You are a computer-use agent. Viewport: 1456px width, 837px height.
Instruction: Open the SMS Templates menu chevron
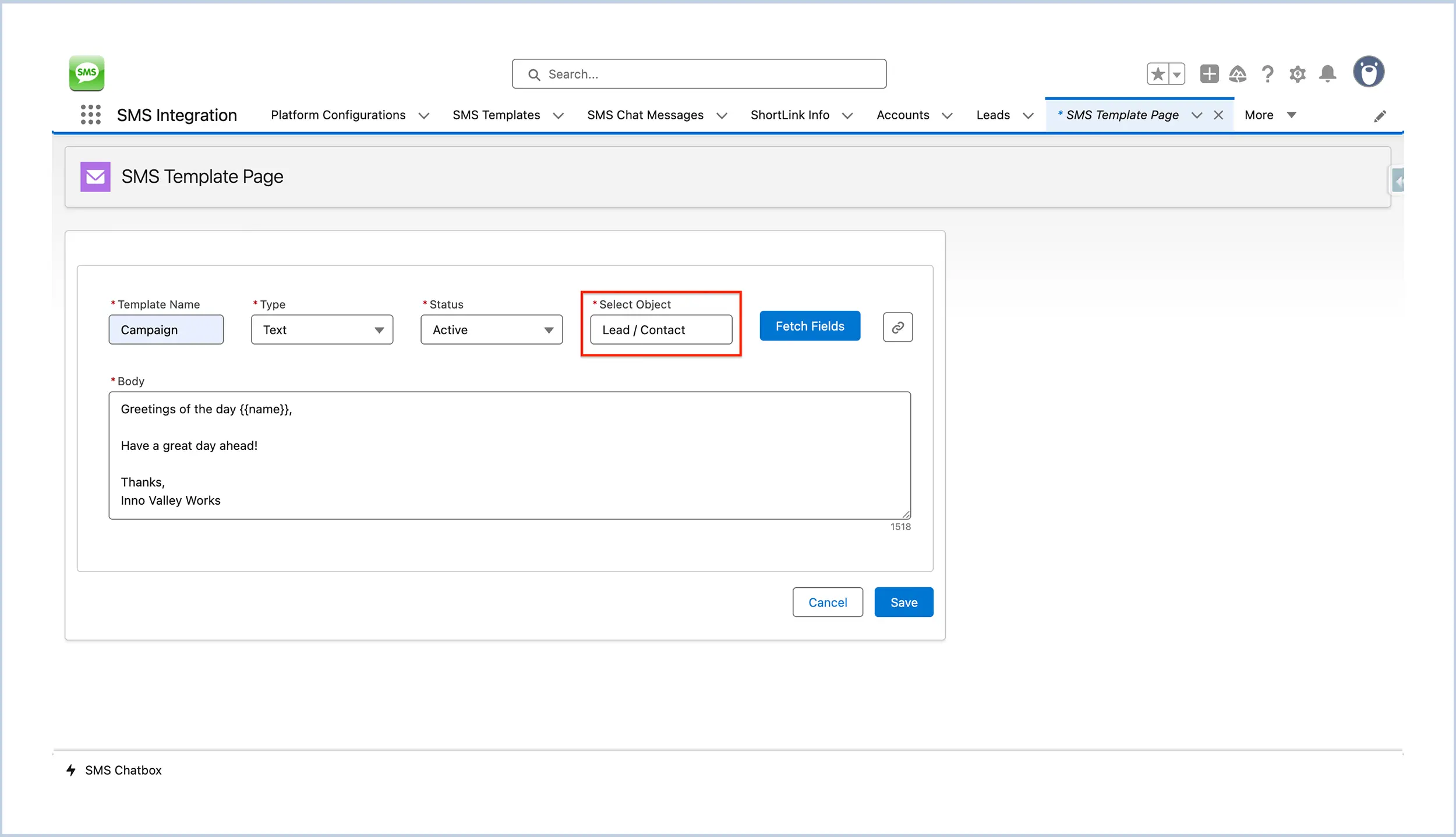coord(559,115)
